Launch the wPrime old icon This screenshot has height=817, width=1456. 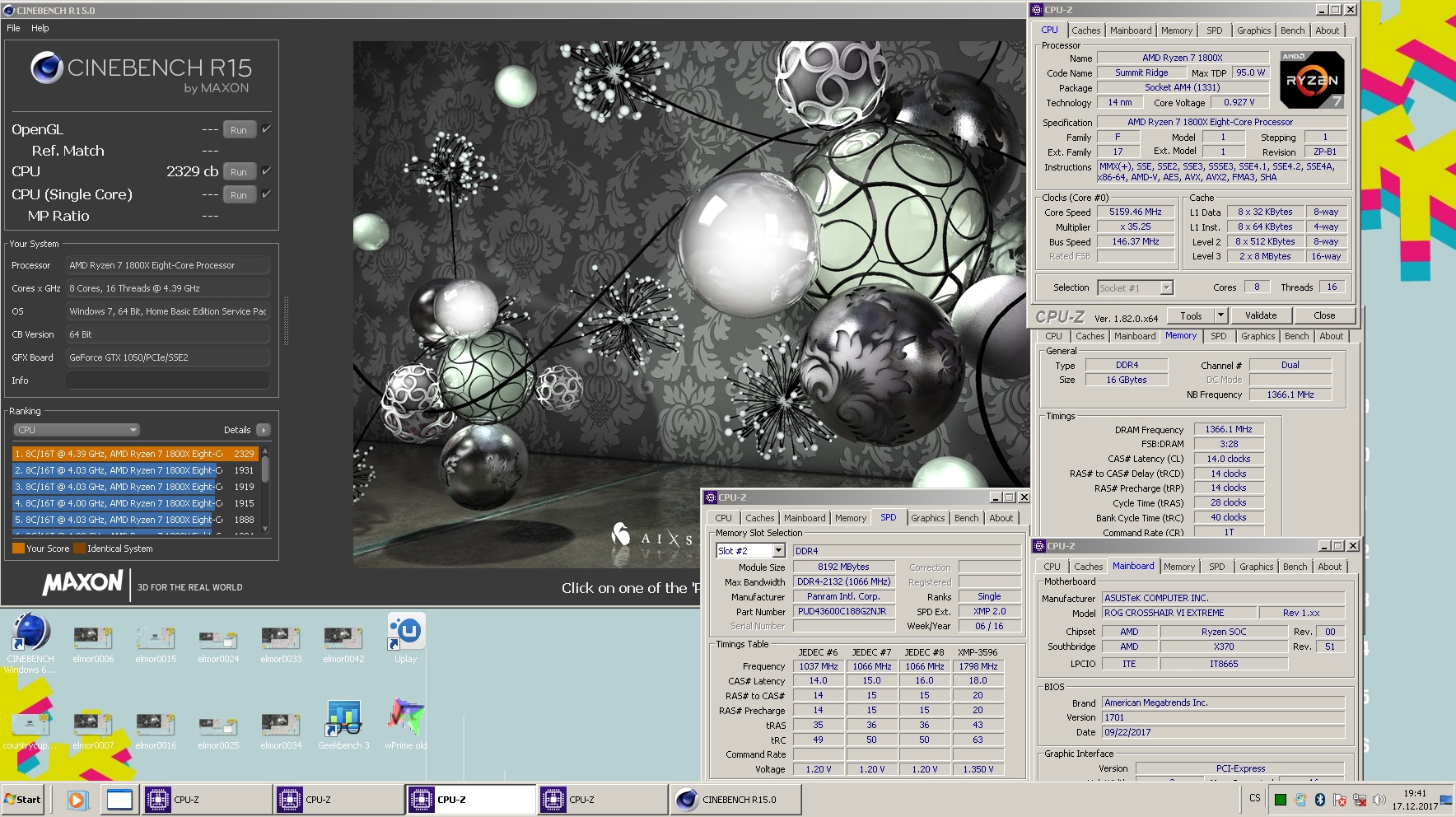tap(406, 725)
